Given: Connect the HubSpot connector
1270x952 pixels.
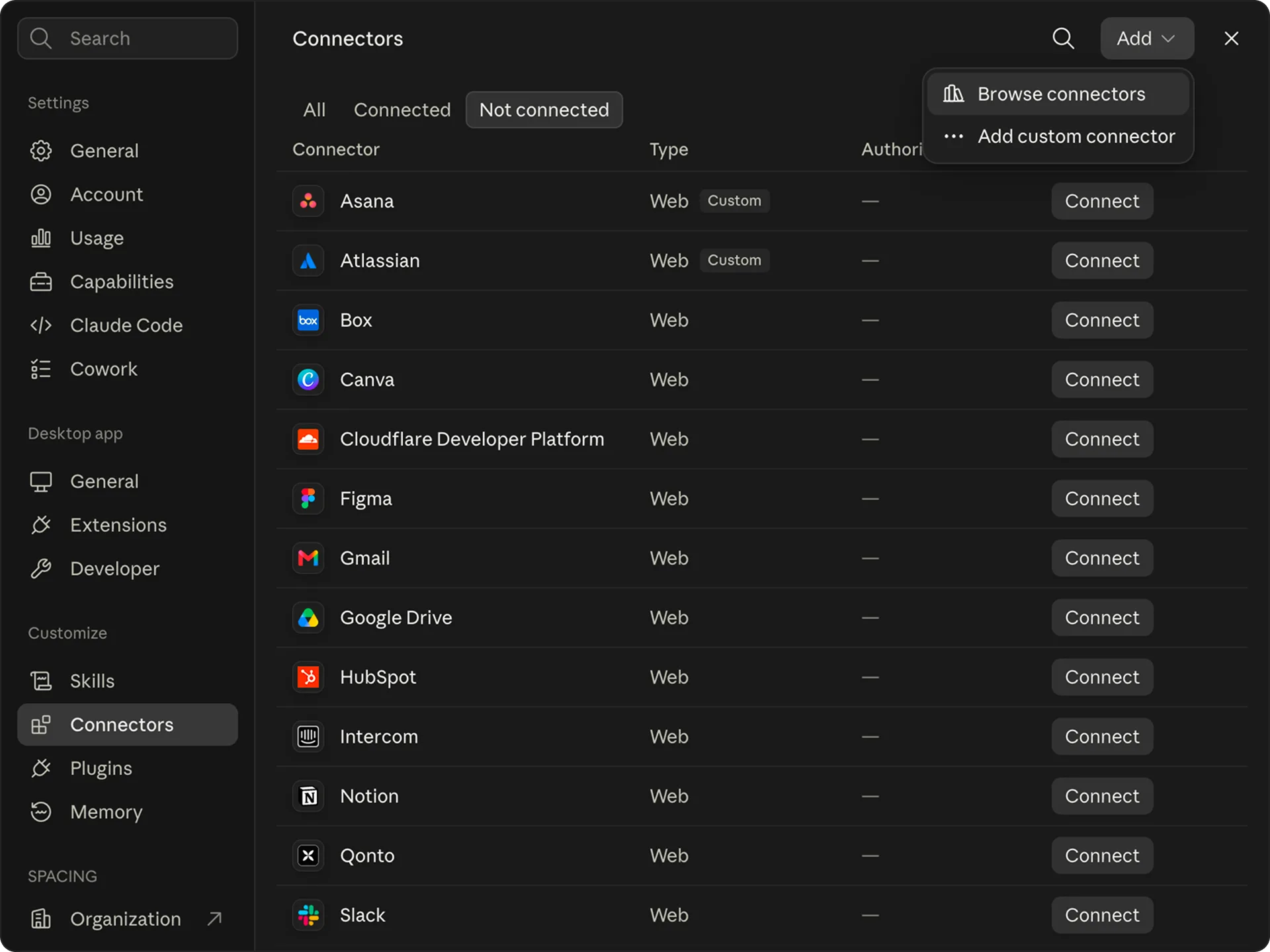Looking at the screenshot, I should [x=1102, y=677].
